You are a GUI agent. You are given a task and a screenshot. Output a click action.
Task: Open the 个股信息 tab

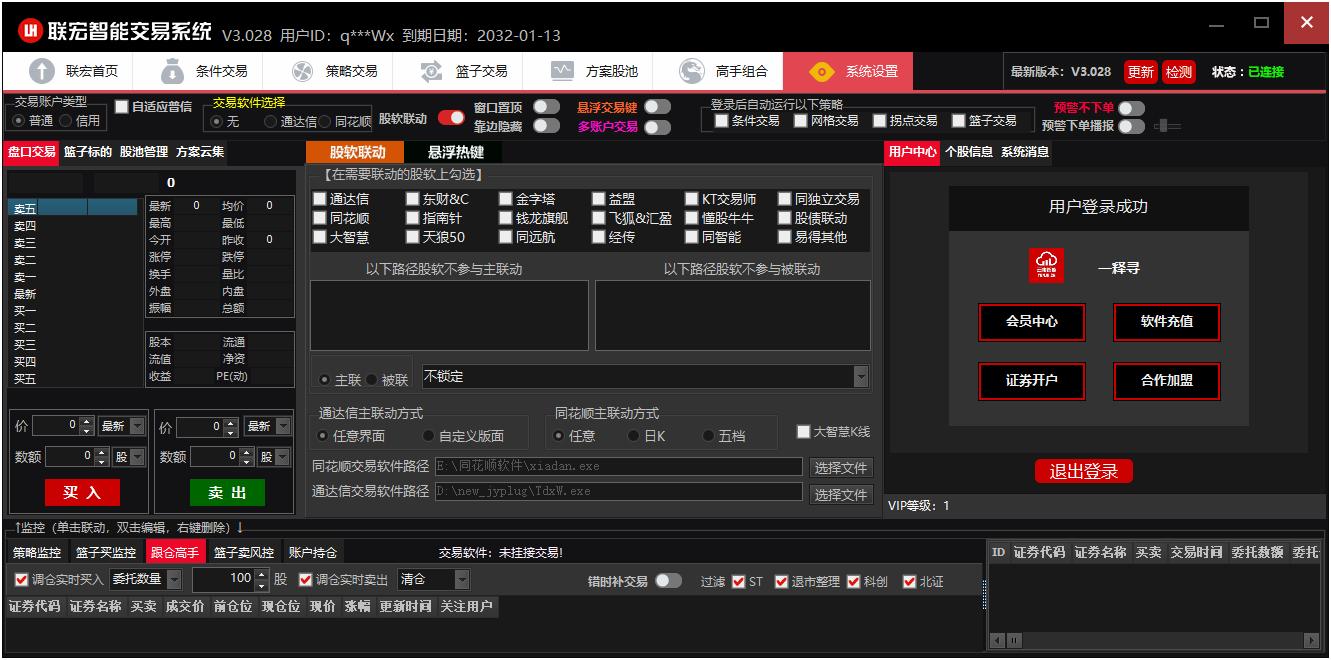968,152
